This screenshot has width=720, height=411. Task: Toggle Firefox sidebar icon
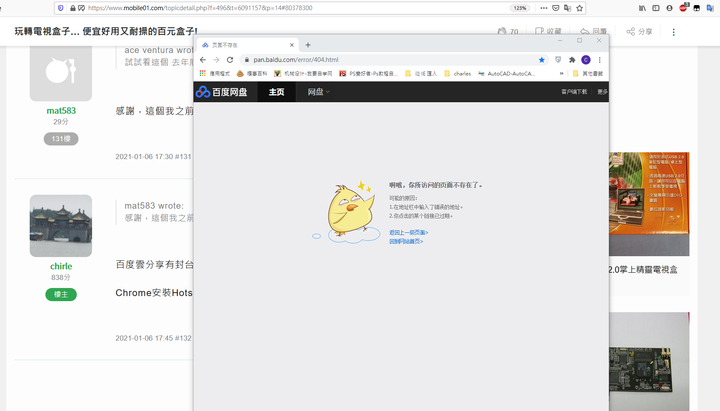tap(656, 8)
